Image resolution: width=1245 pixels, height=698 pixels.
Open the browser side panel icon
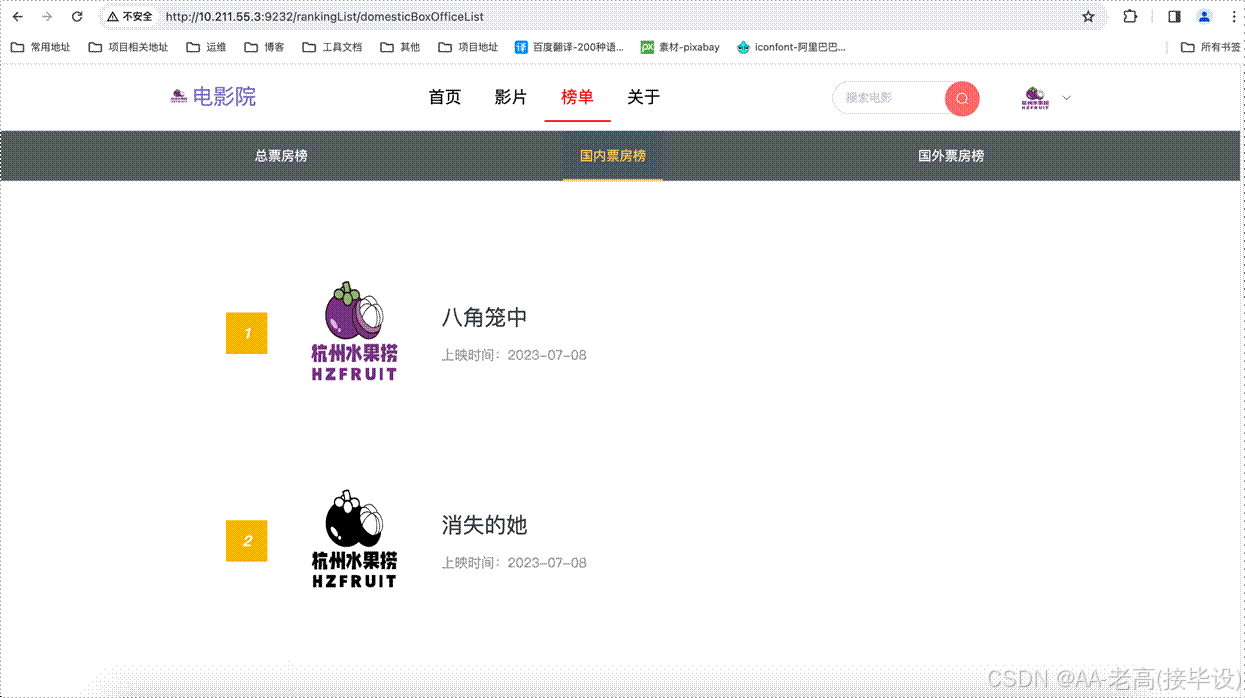[1172, 16]
